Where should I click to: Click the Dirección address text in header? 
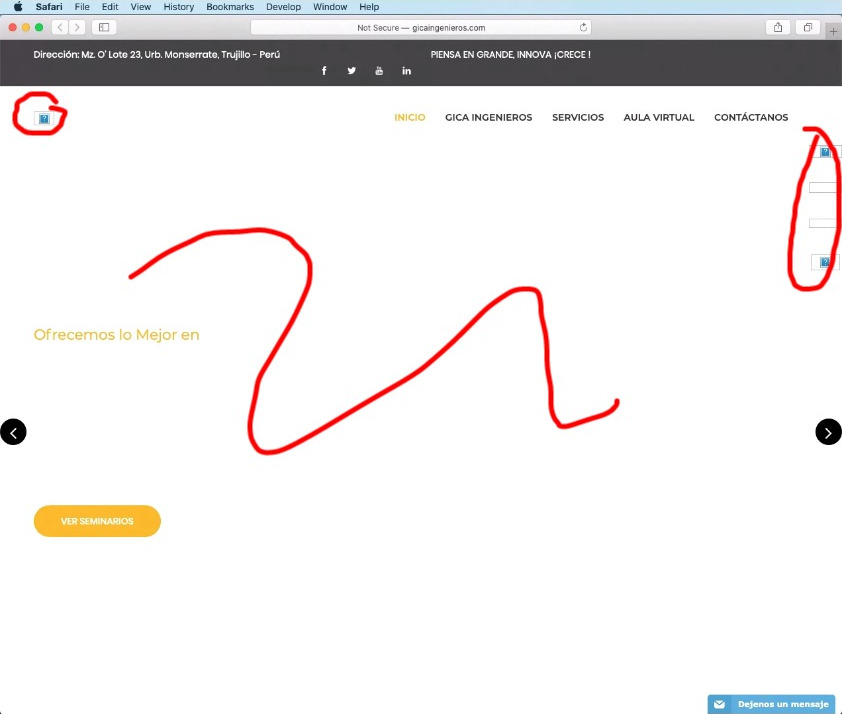point(157,55)
